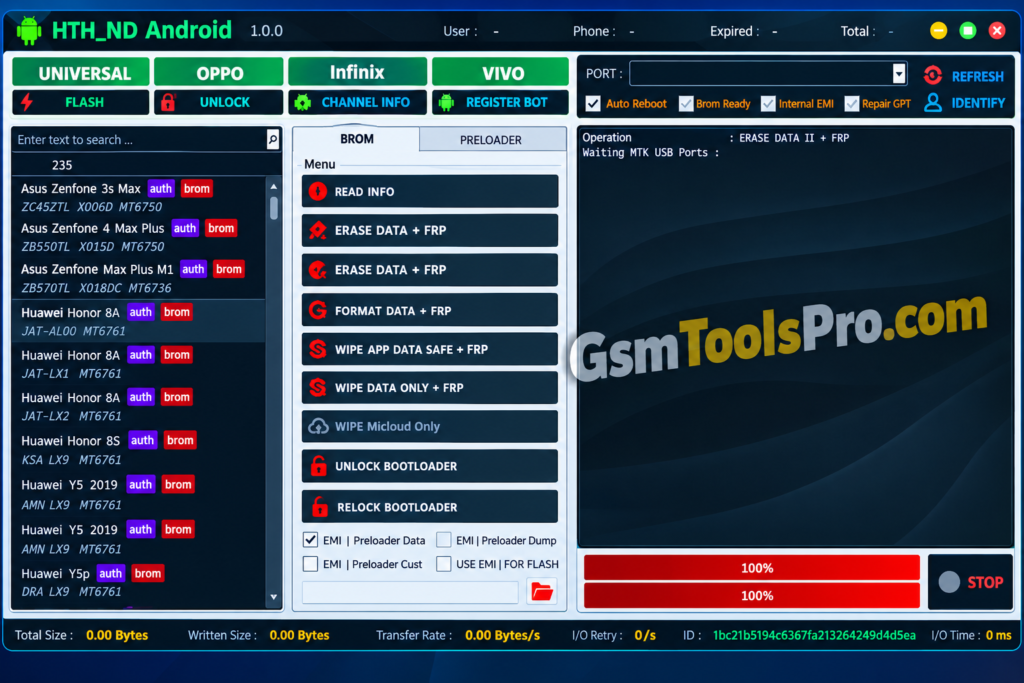Click the REFRESH text button
Image resolution: width=1024 pixels, height=683 pixels.
(x=978, y=76)
